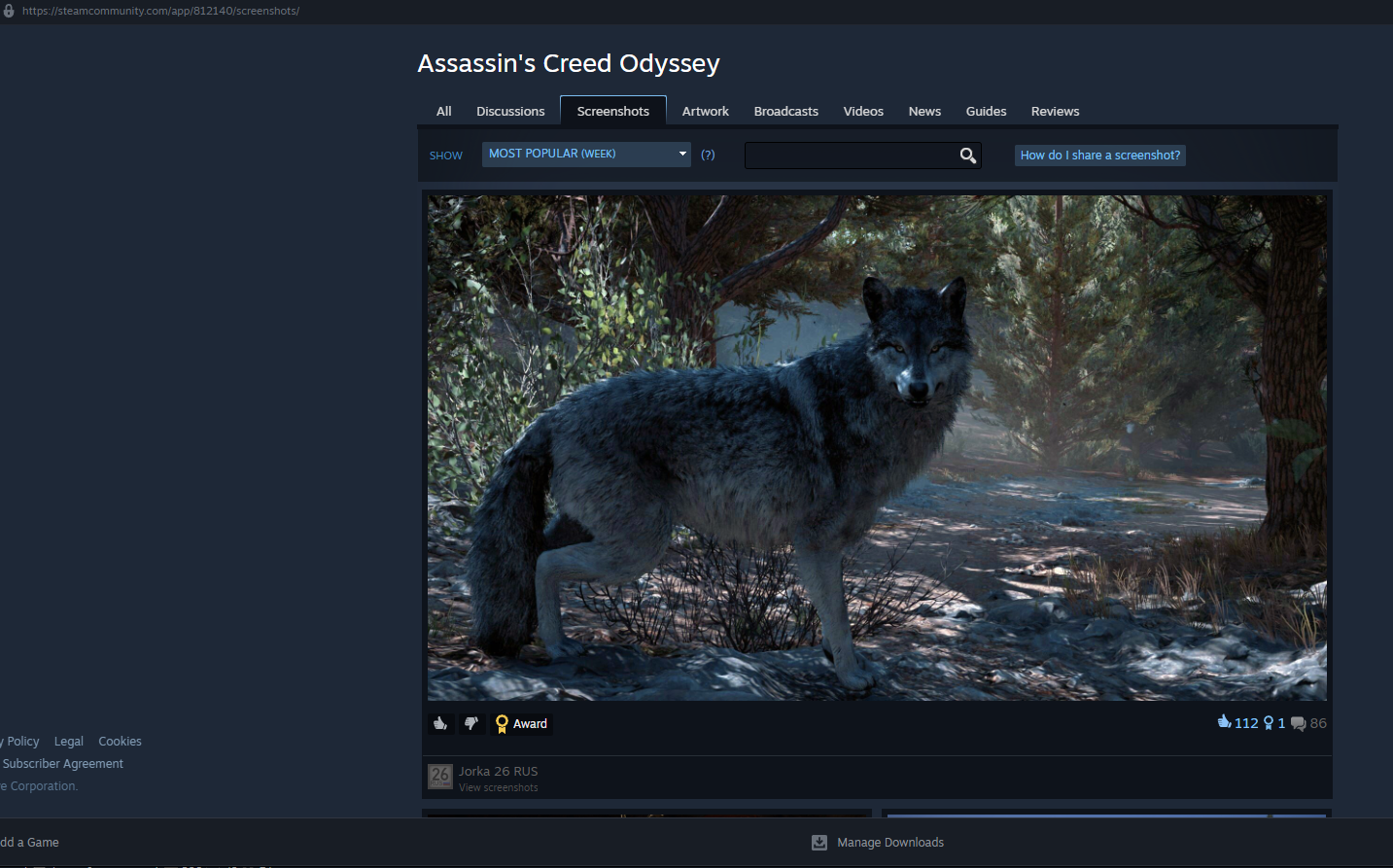Expand the Most Popular (Week) dropdown
This screenshot has height=868, width=1393.
(586, 154)
